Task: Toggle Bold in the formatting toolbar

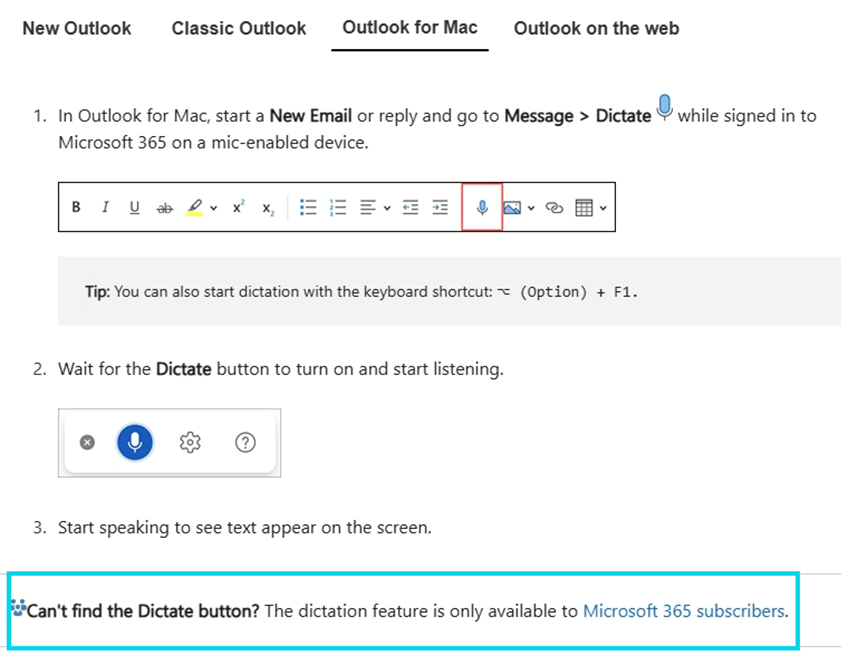Action: [x=76, y=207]
